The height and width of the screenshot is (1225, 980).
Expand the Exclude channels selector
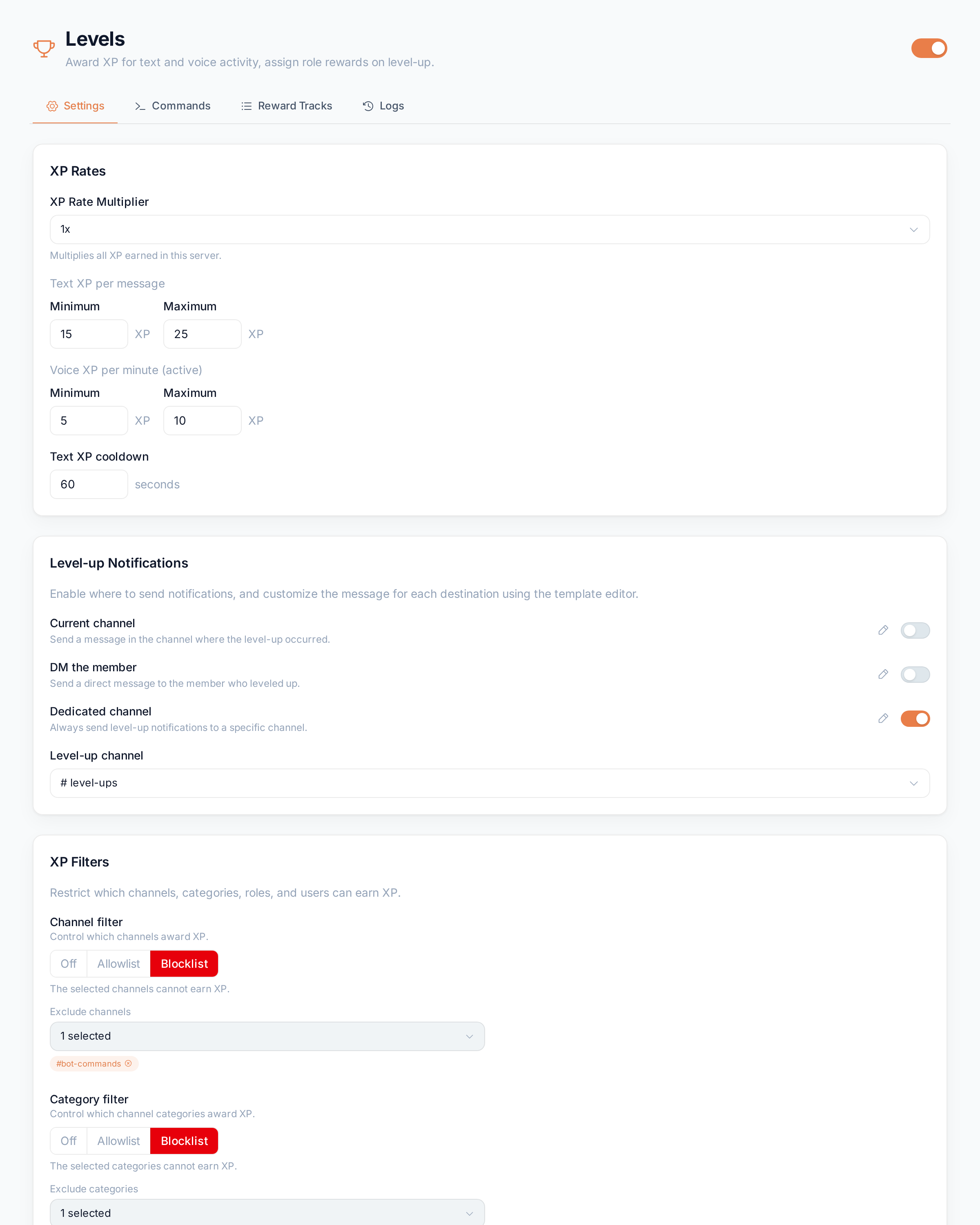267,1036
